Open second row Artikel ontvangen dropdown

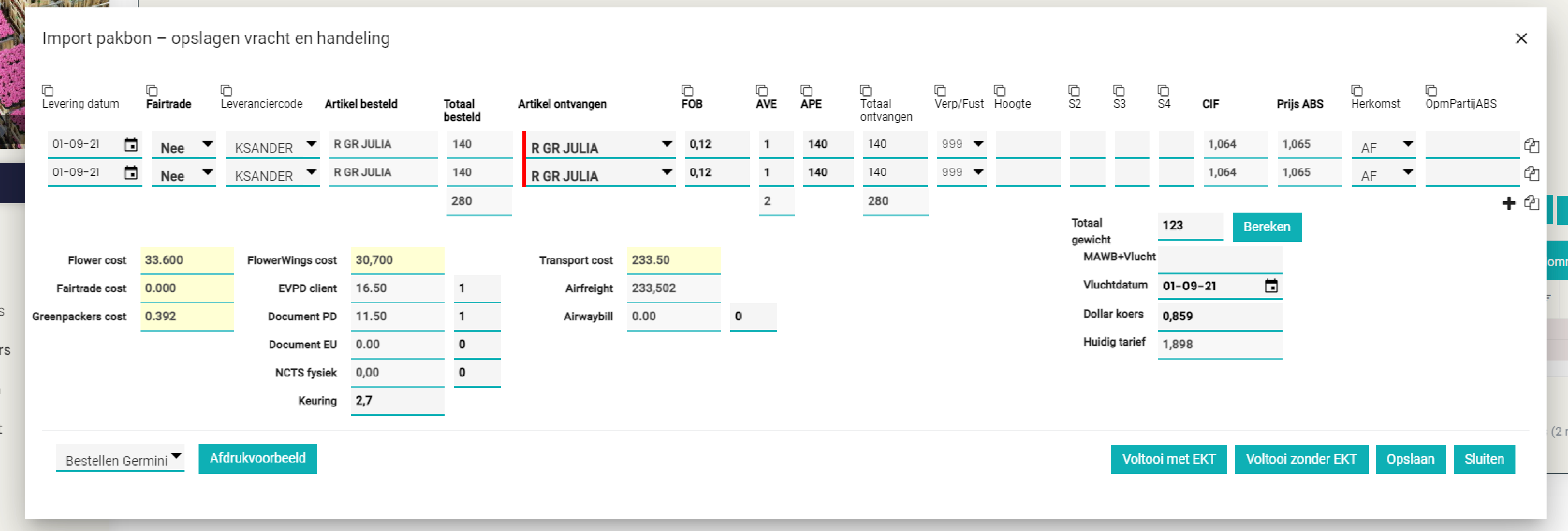[x=600, y=174]
